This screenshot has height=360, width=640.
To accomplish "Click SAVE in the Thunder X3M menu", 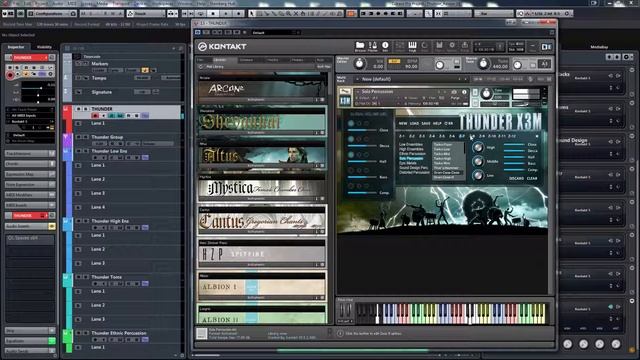I will click(426, 123).
